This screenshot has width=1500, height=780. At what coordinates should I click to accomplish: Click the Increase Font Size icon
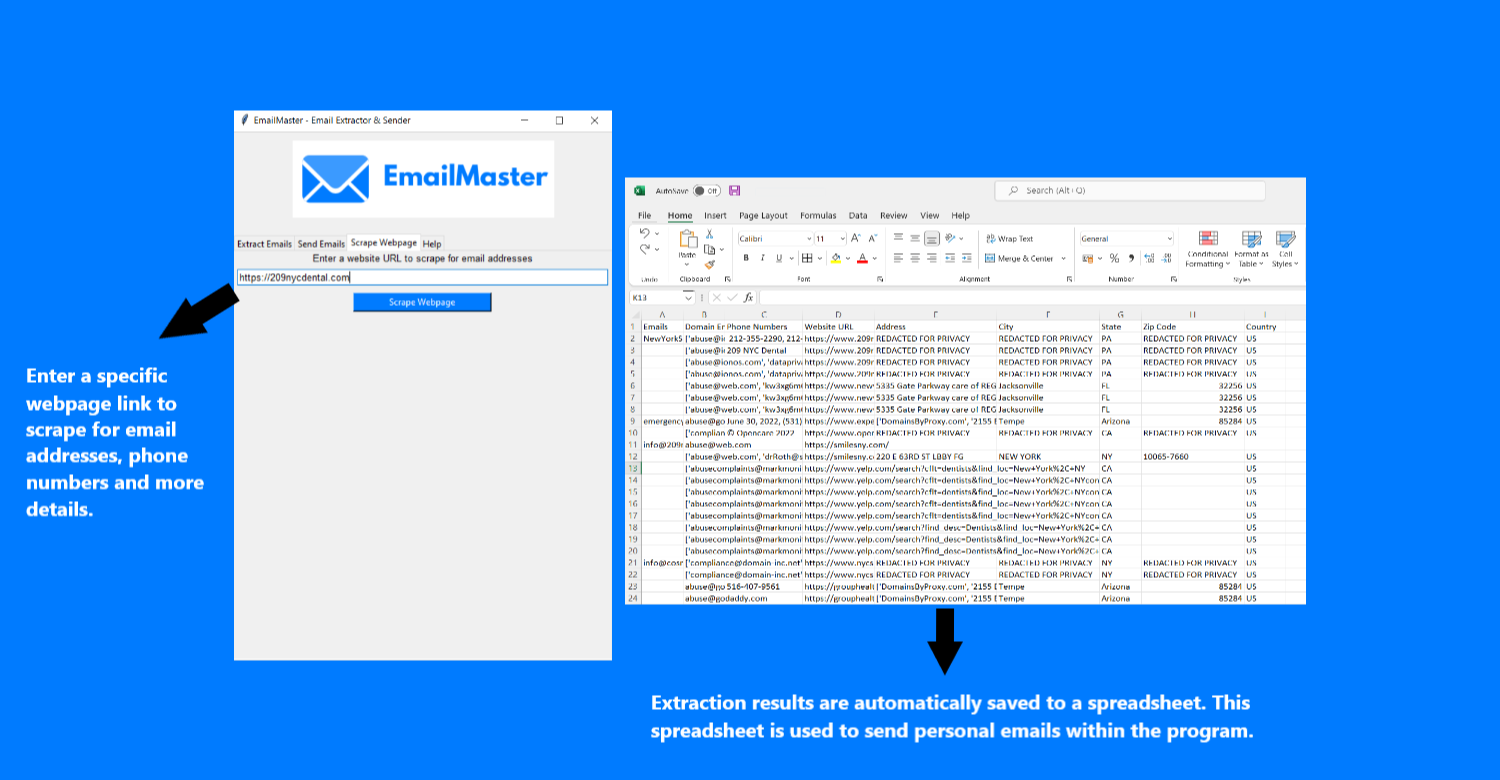[x=856, y=238]
